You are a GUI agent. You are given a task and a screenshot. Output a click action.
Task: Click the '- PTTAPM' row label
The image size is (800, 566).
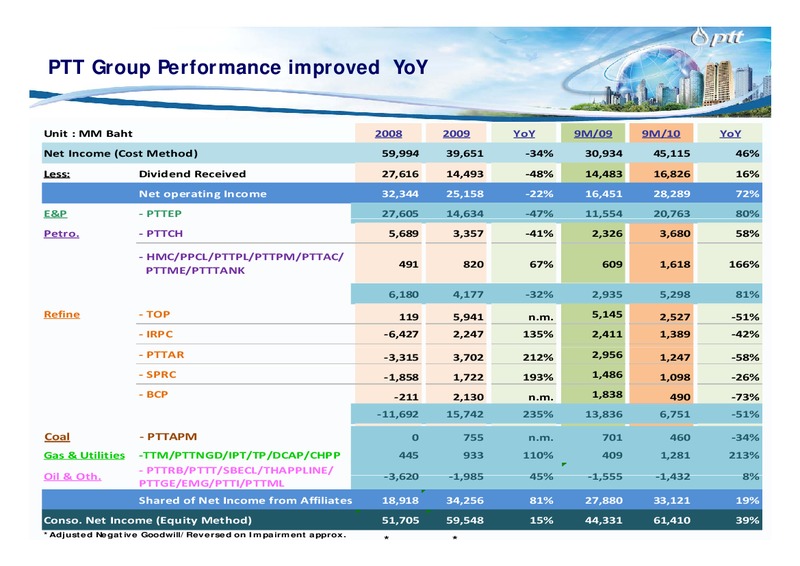coord(168,437)
